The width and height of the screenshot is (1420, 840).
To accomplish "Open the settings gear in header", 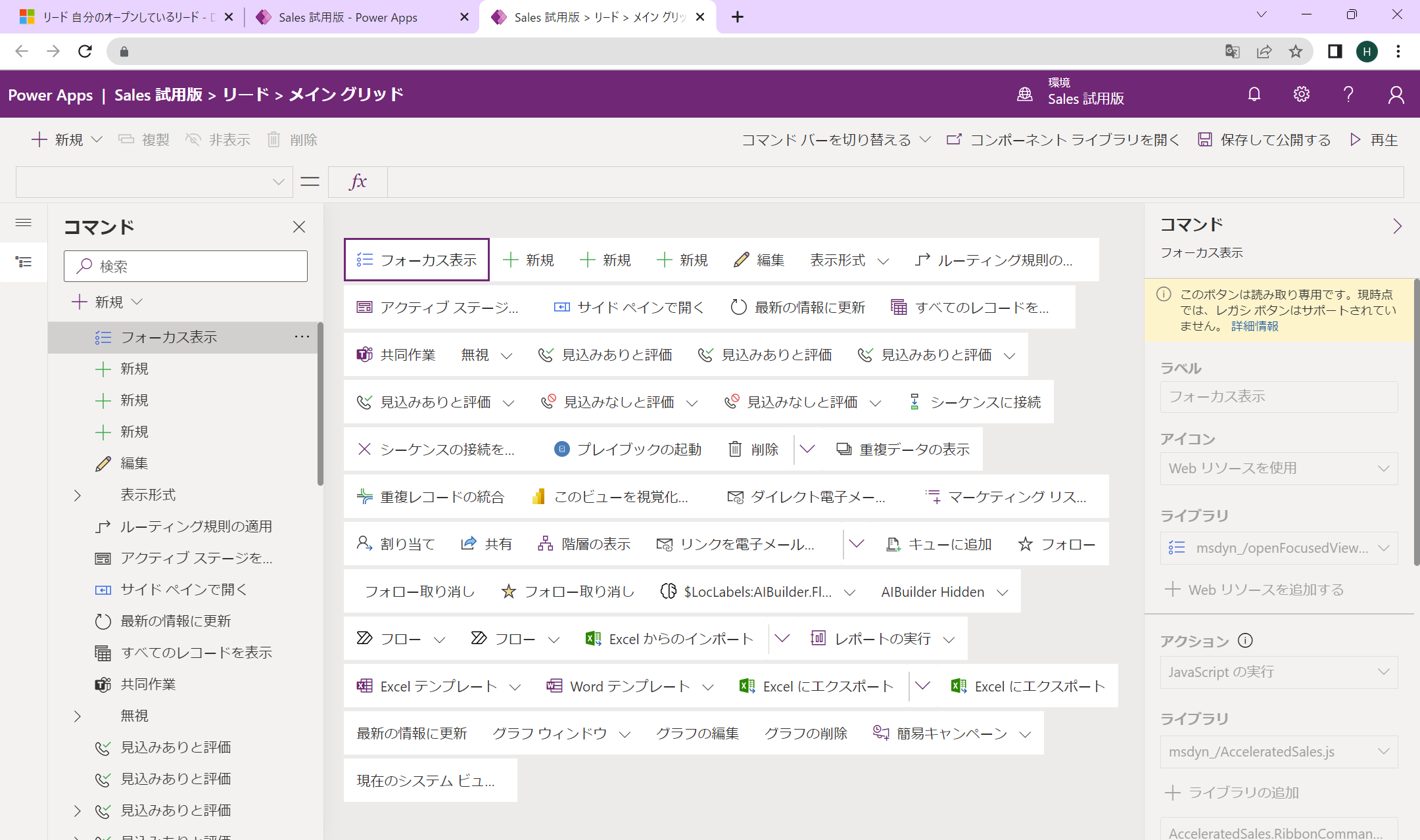I will pos(1302,95).
